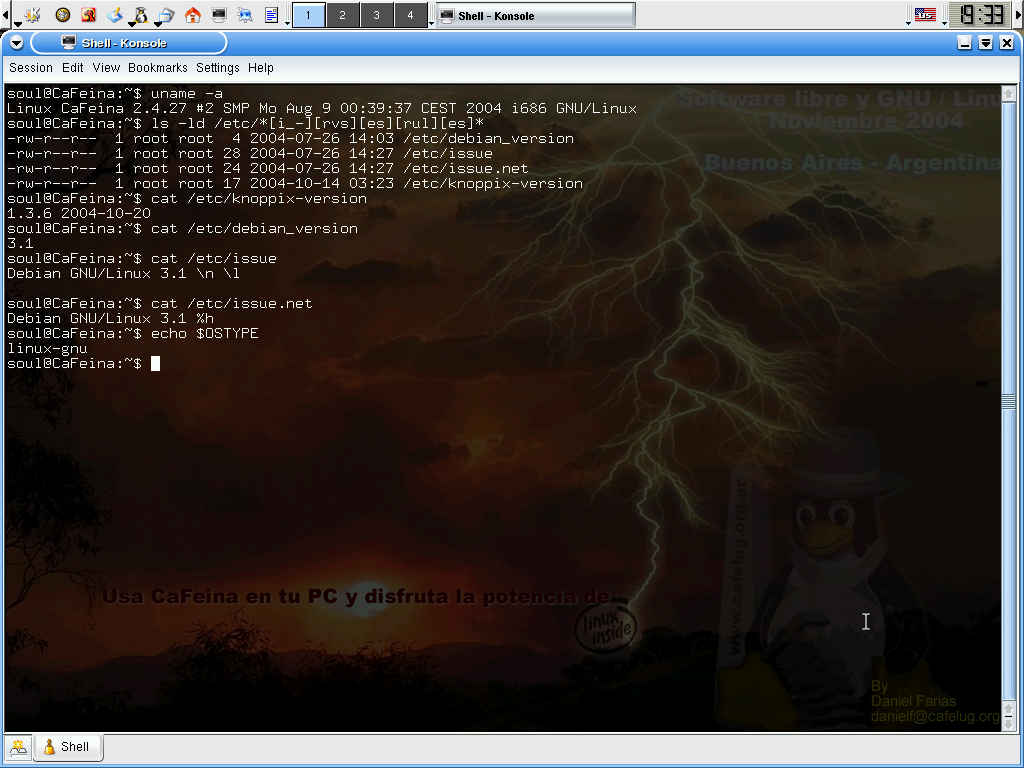
Task: Click the /etc/issue.net listing row
Action: [268, 168]
